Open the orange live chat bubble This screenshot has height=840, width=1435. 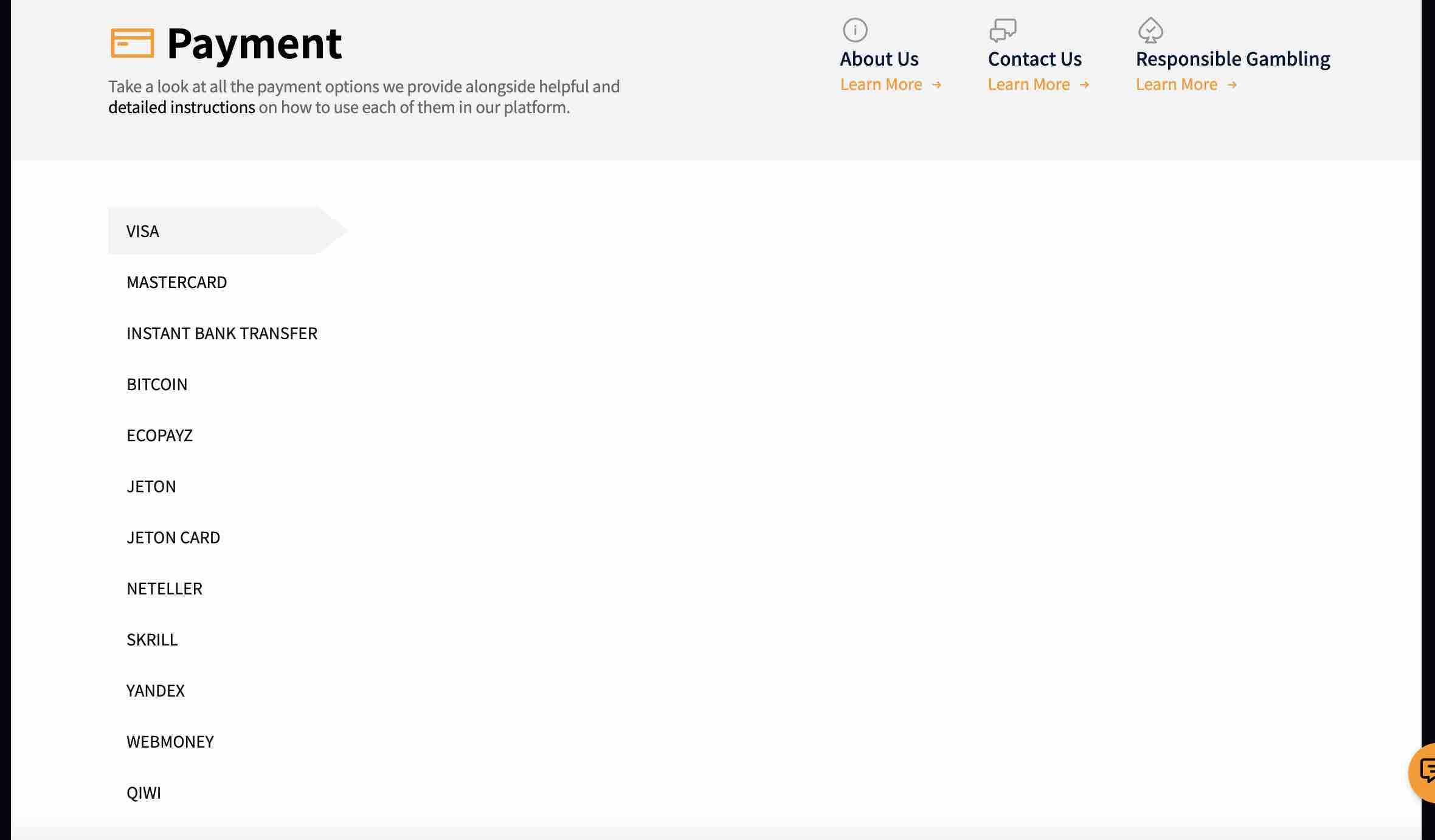1423,772
